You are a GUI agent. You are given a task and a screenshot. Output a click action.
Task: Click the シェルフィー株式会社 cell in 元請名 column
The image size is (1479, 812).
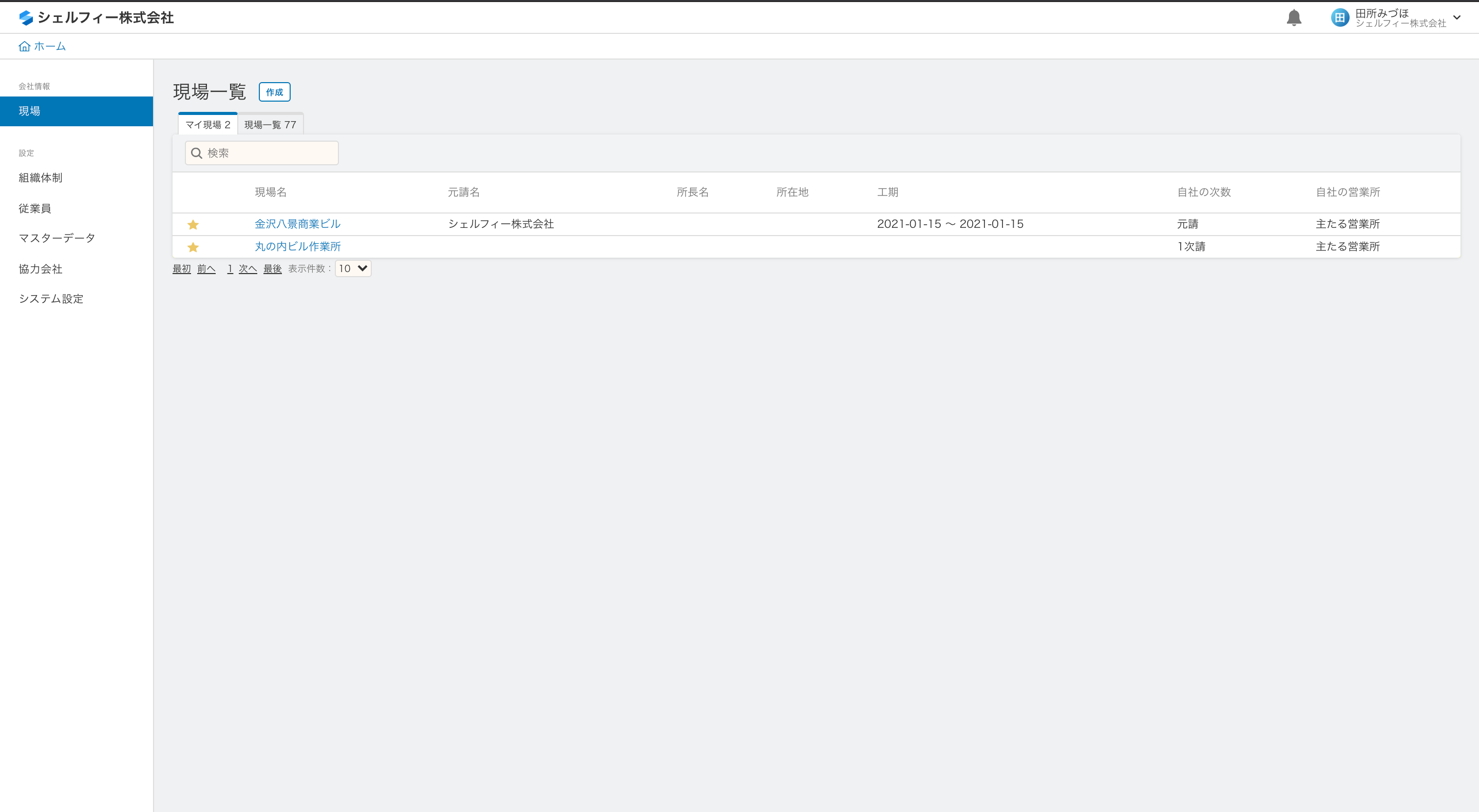pyautogui.click(x=501, y=224)
